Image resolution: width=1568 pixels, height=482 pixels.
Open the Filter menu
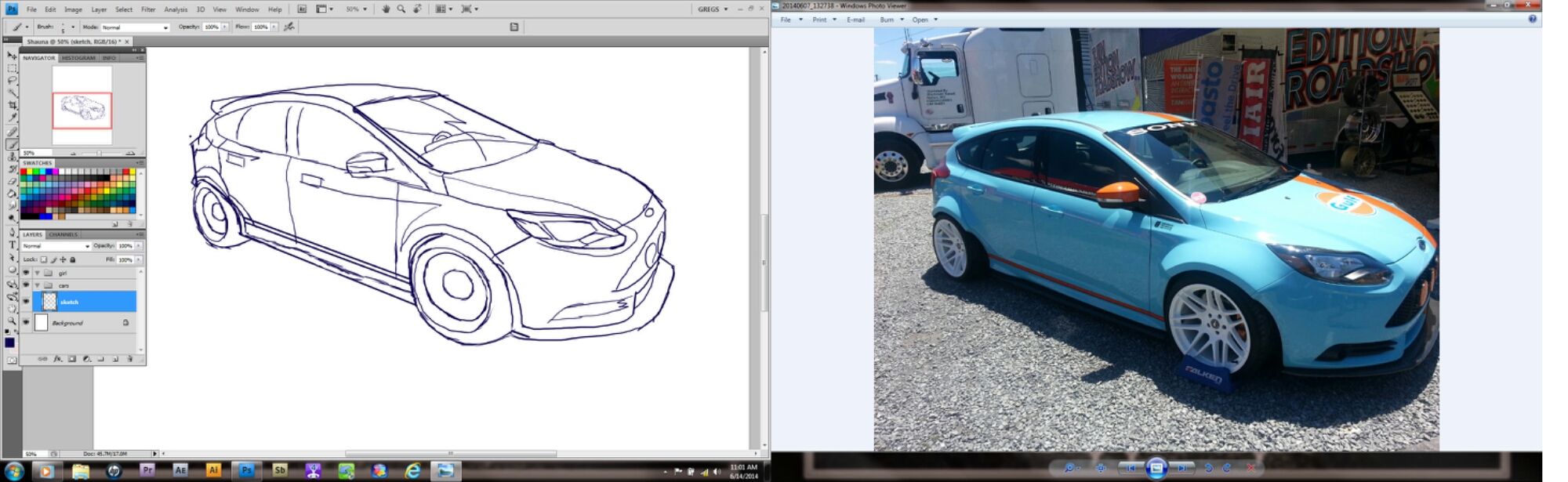[x=148, y=9]
